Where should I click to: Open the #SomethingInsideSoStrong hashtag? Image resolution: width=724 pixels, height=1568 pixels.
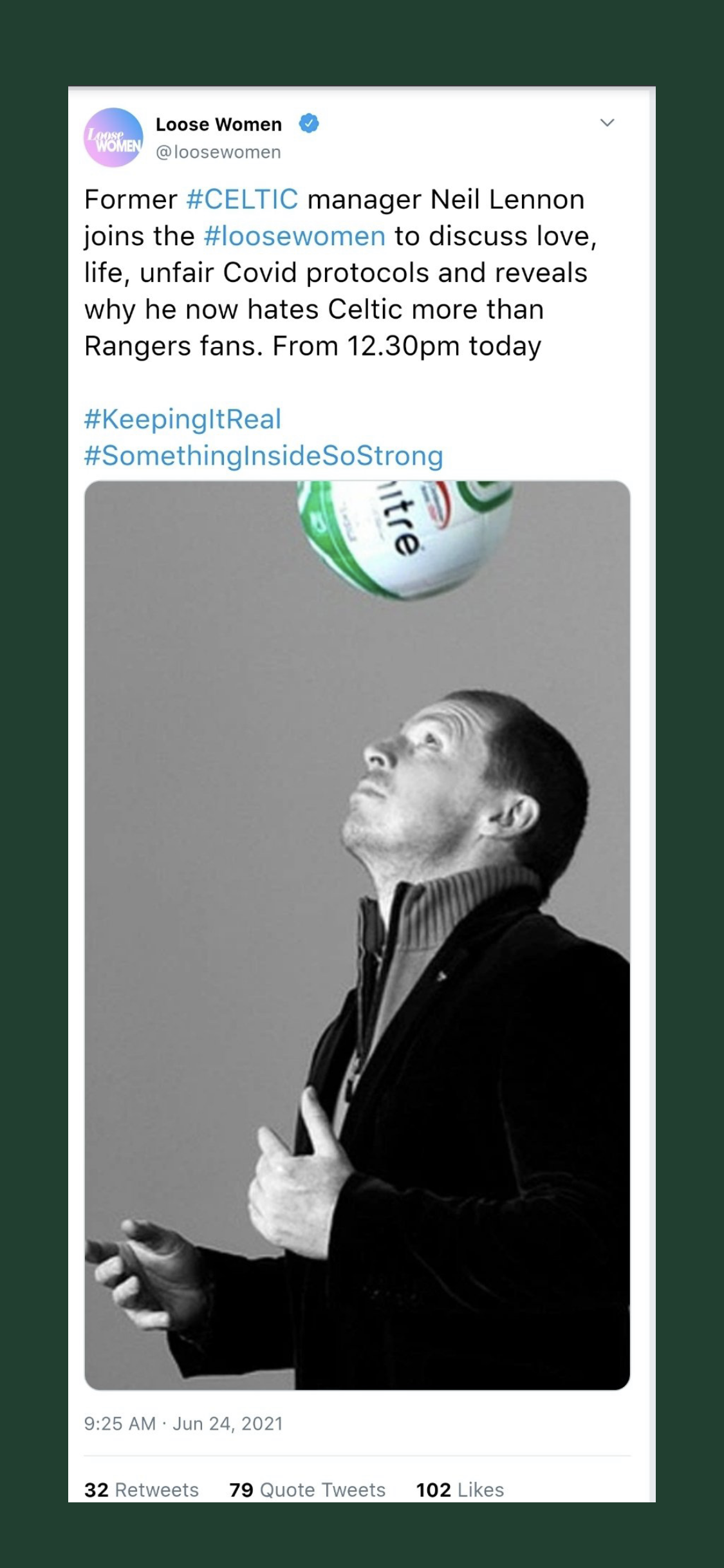(x=264, y=456)
